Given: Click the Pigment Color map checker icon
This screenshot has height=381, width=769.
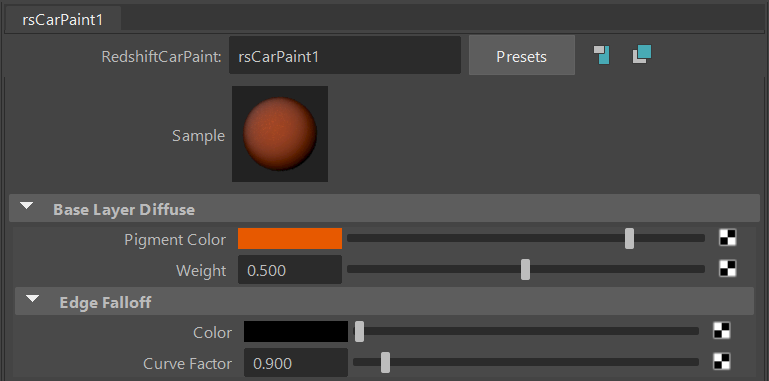Looking at the screenshot, I should click(728, 238).
